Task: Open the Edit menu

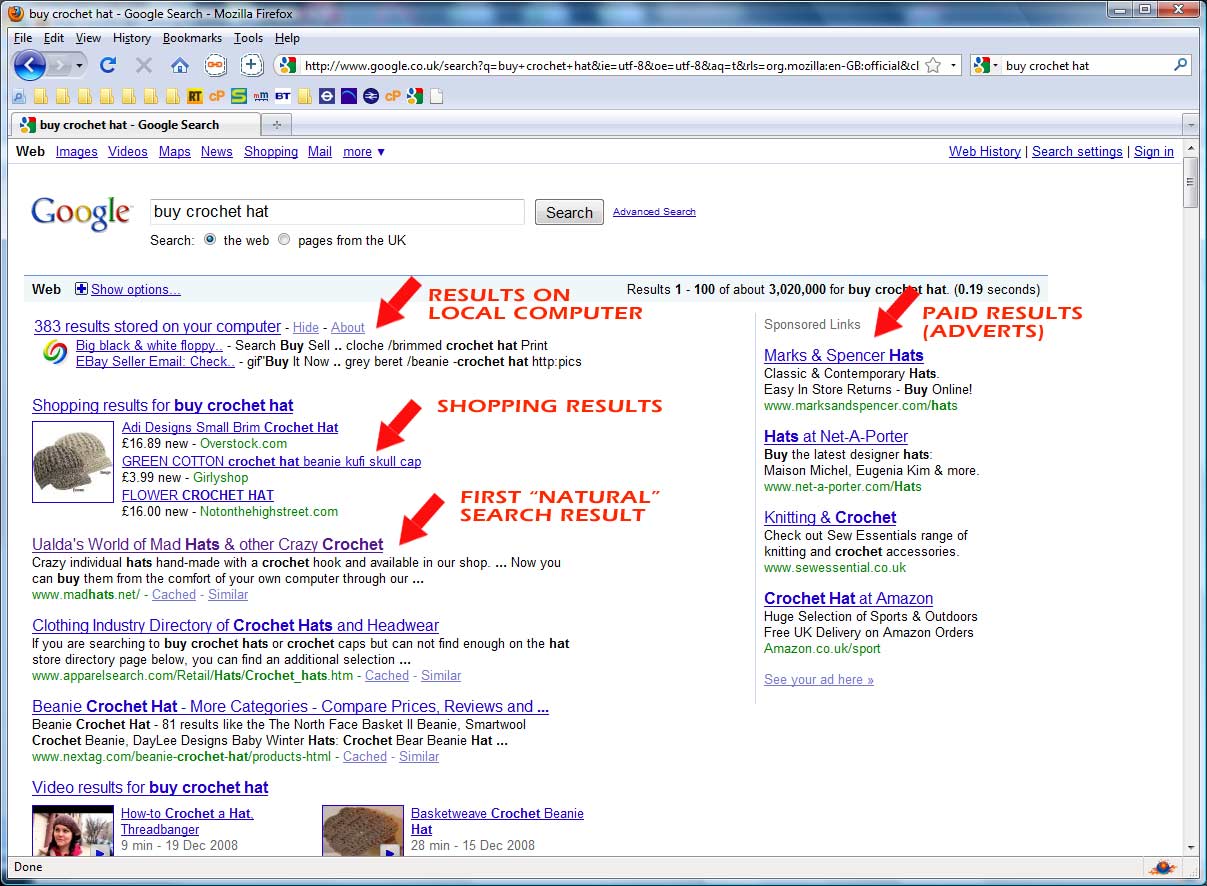Action: coord(54,38)
